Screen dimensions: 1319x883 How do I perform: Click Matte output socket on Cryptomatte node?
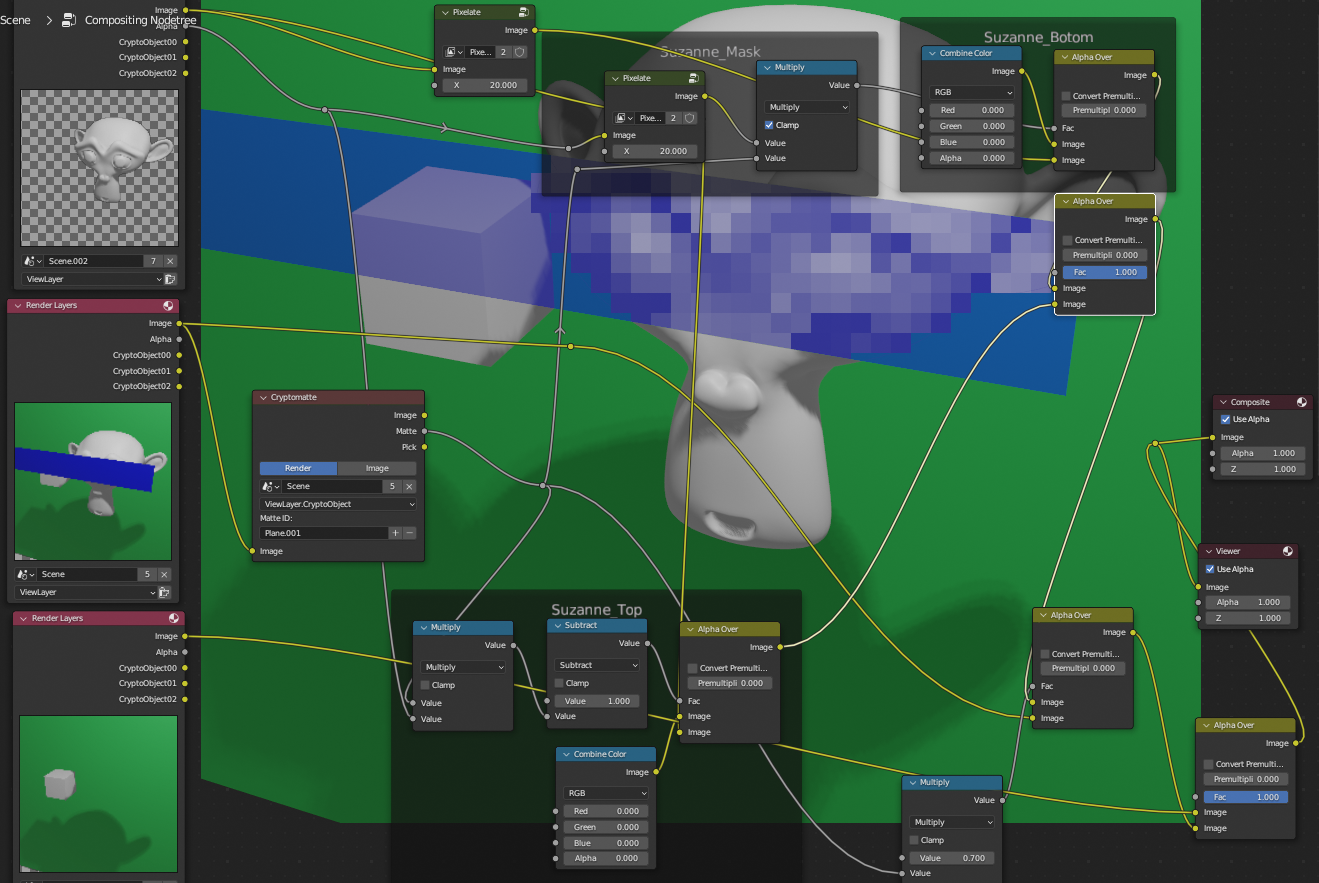point(424,431)
